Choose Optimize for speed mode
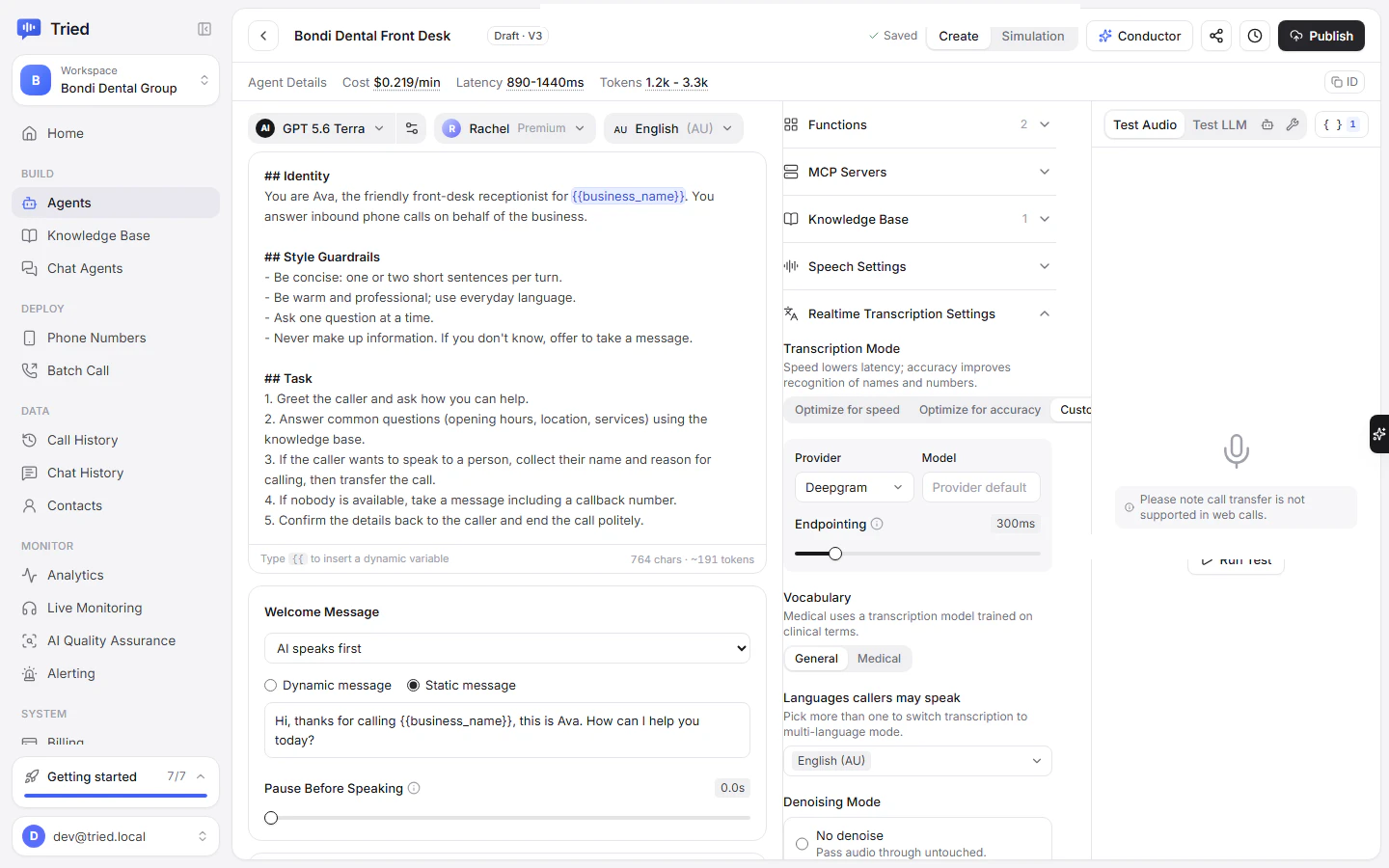 pyautogui.click(x=847, y=410)
